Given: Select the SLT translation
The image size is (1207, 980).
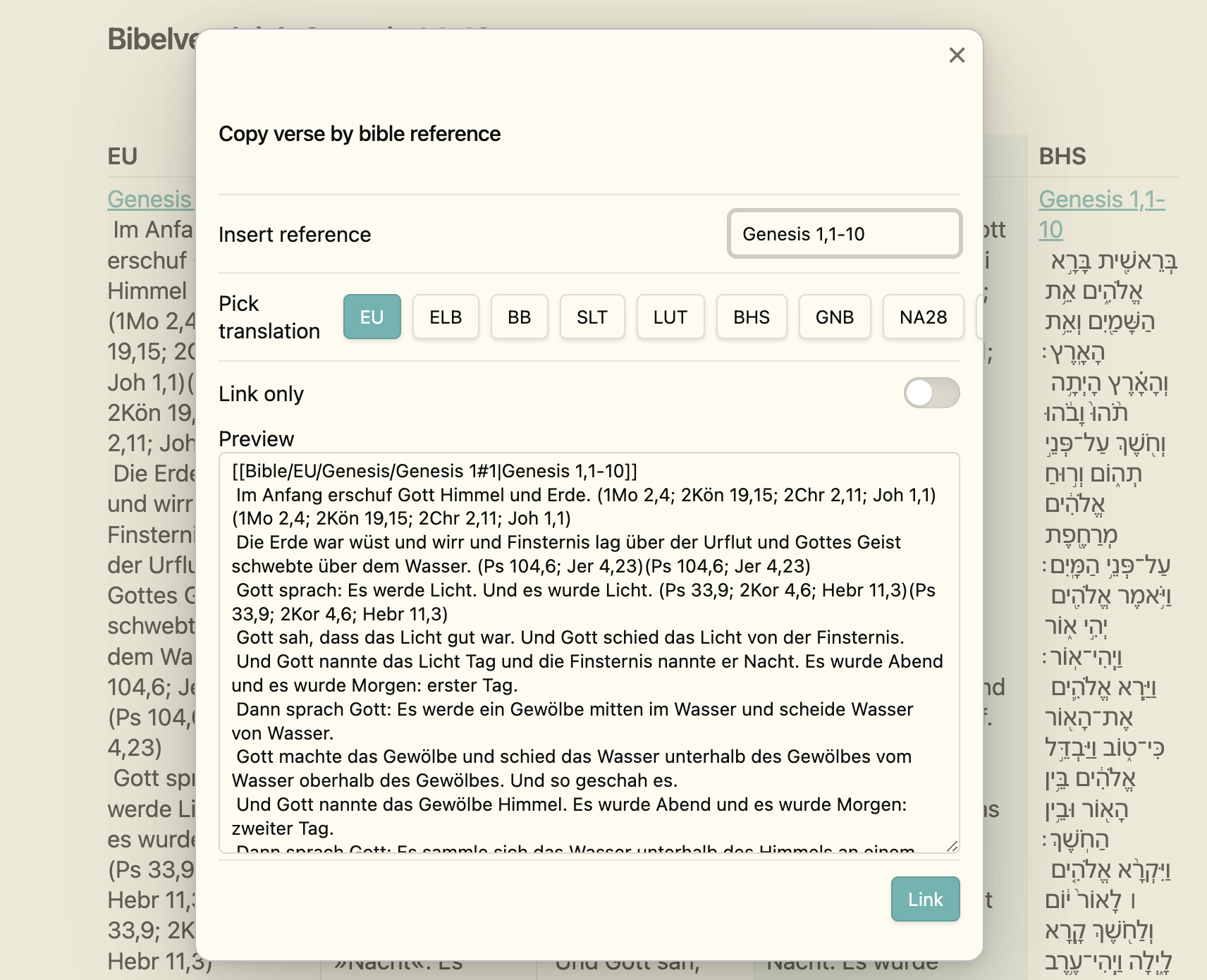Looking at the screenshot, I should pos(592,317).
